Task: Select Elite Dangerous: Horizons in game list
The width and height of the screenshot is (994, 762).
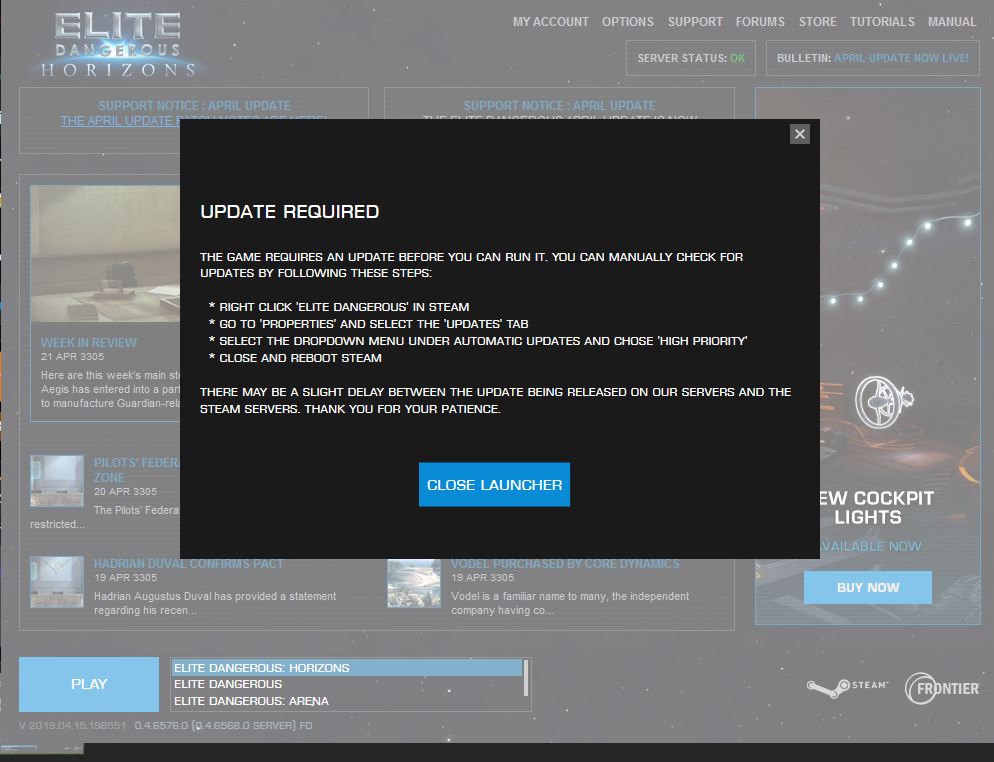Action: pyautogui.click(x=347, y=668)
